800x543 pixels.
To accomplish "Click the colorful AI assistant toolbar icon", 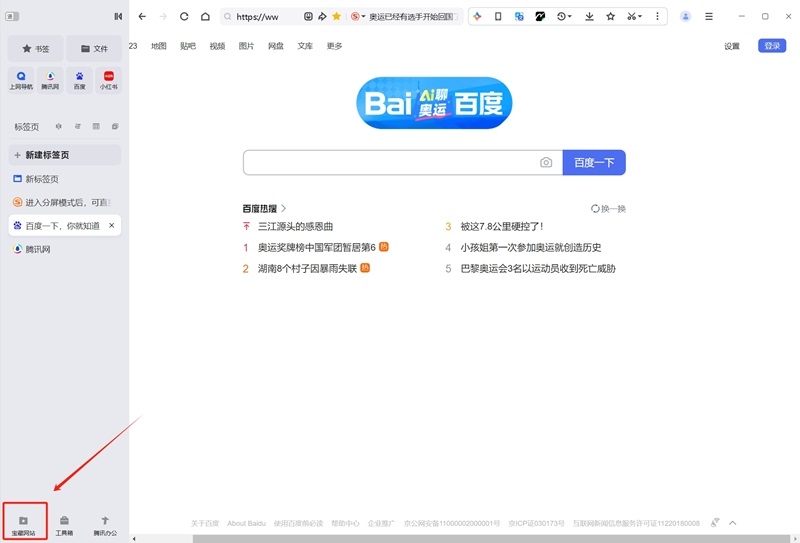I will (477, 16).
